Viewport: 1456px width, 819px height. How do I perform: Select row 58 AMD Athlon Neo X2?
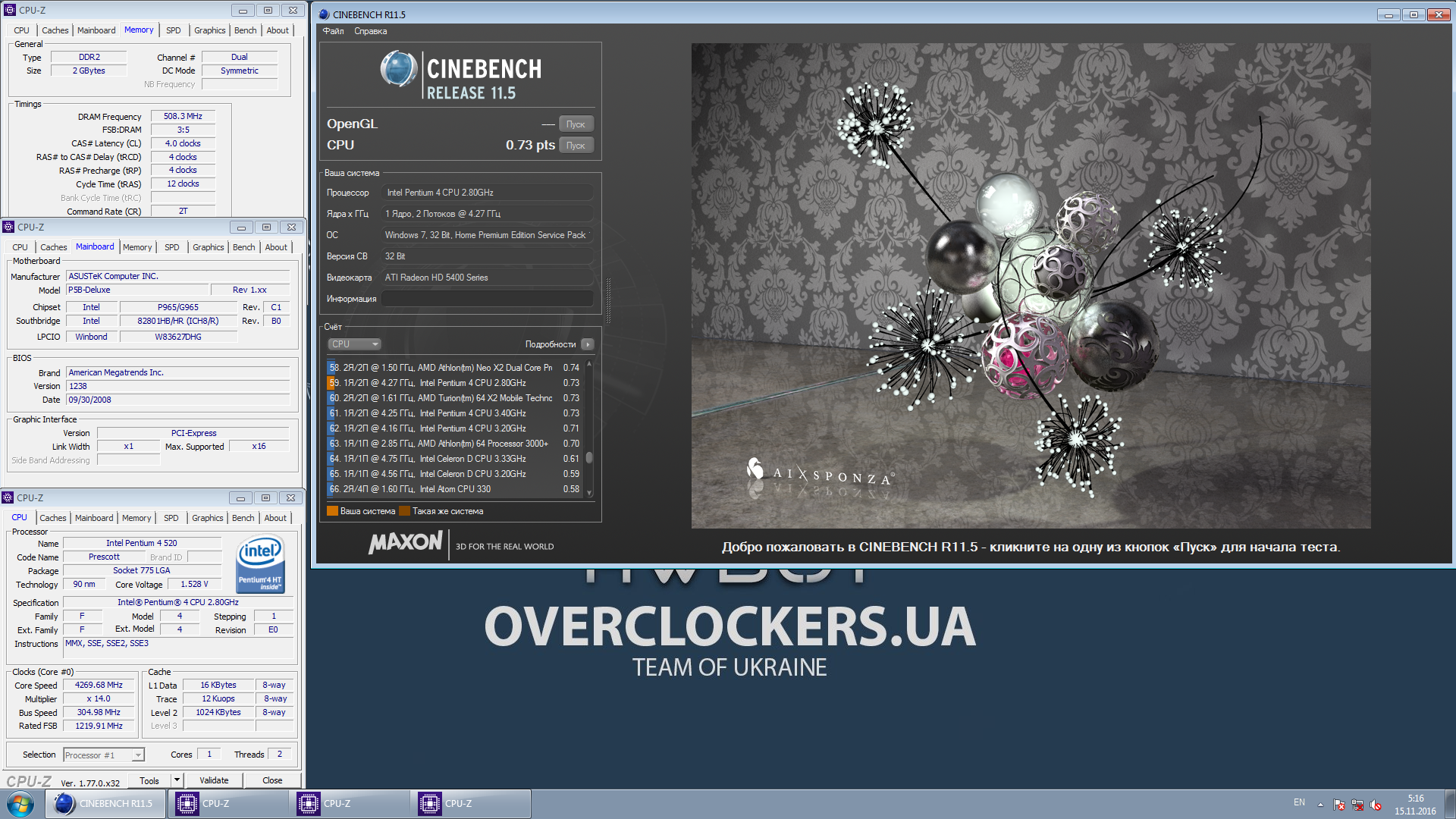[454, 368]
